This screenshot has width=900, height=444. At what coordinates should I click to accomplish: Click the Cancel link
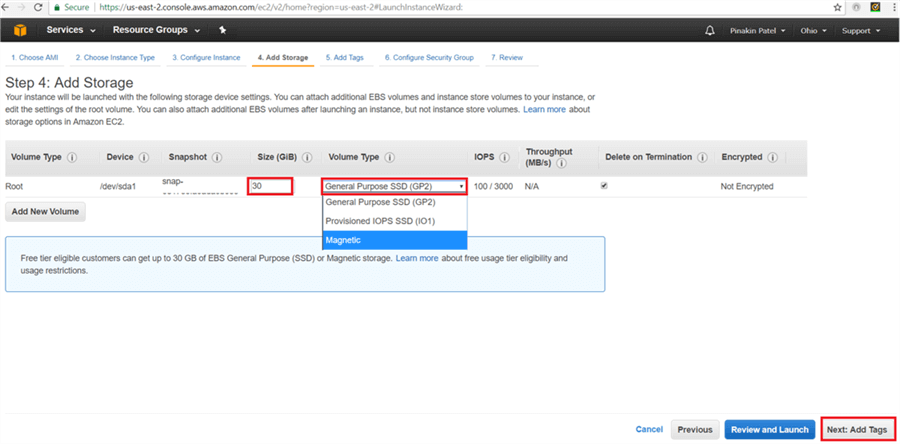click(x=649, y=429)
